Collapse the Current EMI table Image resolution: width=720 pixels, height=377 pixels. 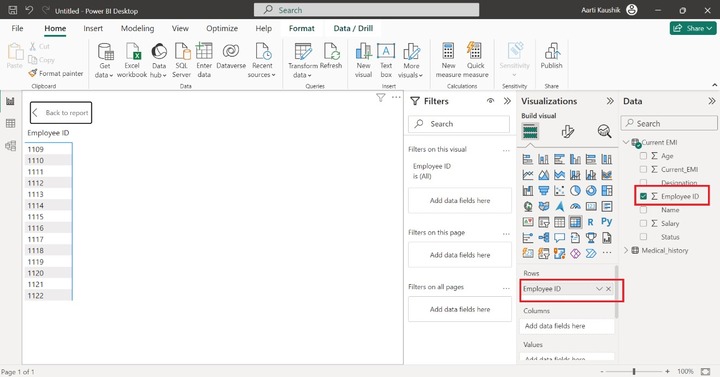coord(626,142)
